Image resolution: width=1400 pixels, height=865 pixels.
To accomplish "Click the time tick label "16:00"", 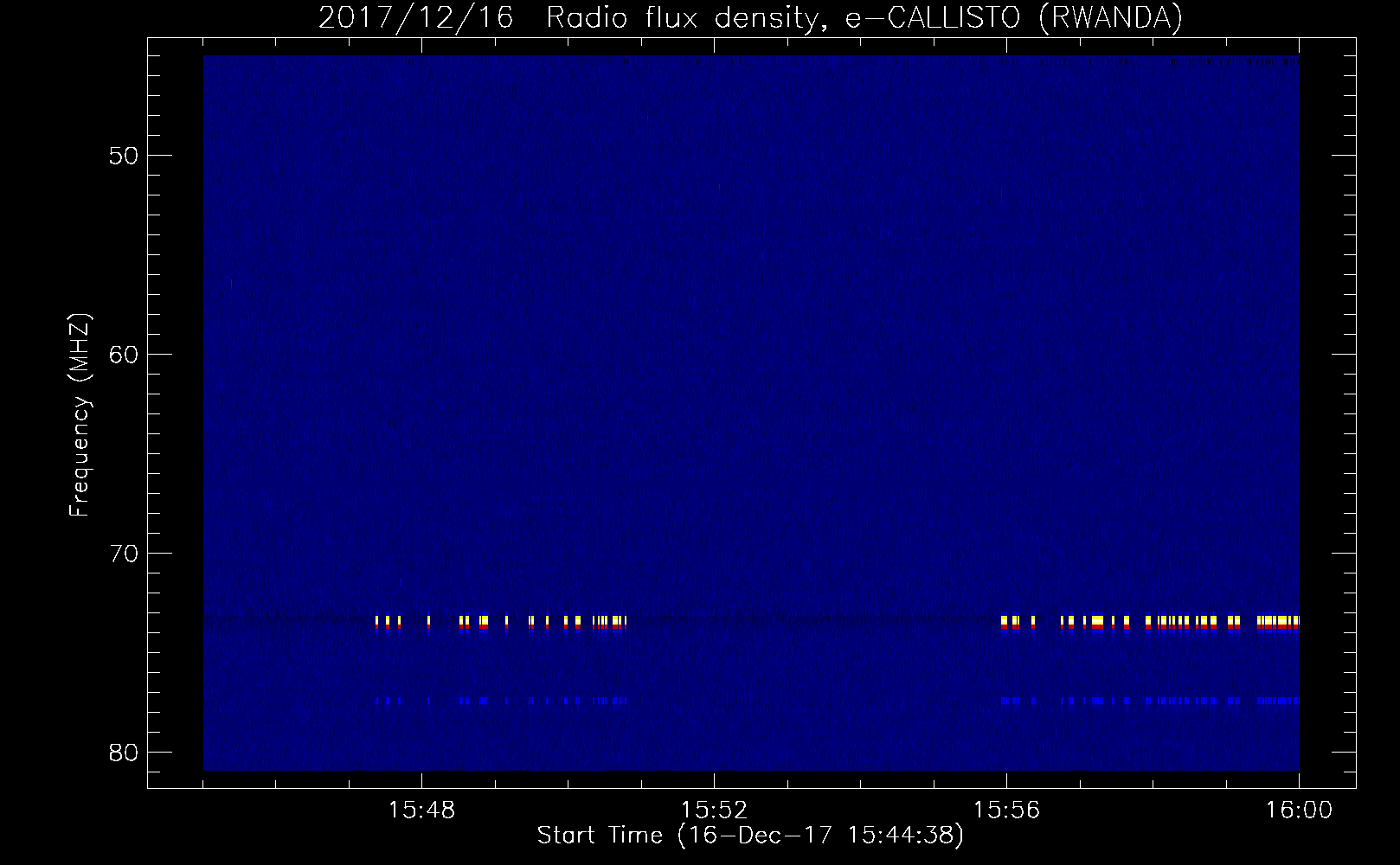I will point(1300,811).
